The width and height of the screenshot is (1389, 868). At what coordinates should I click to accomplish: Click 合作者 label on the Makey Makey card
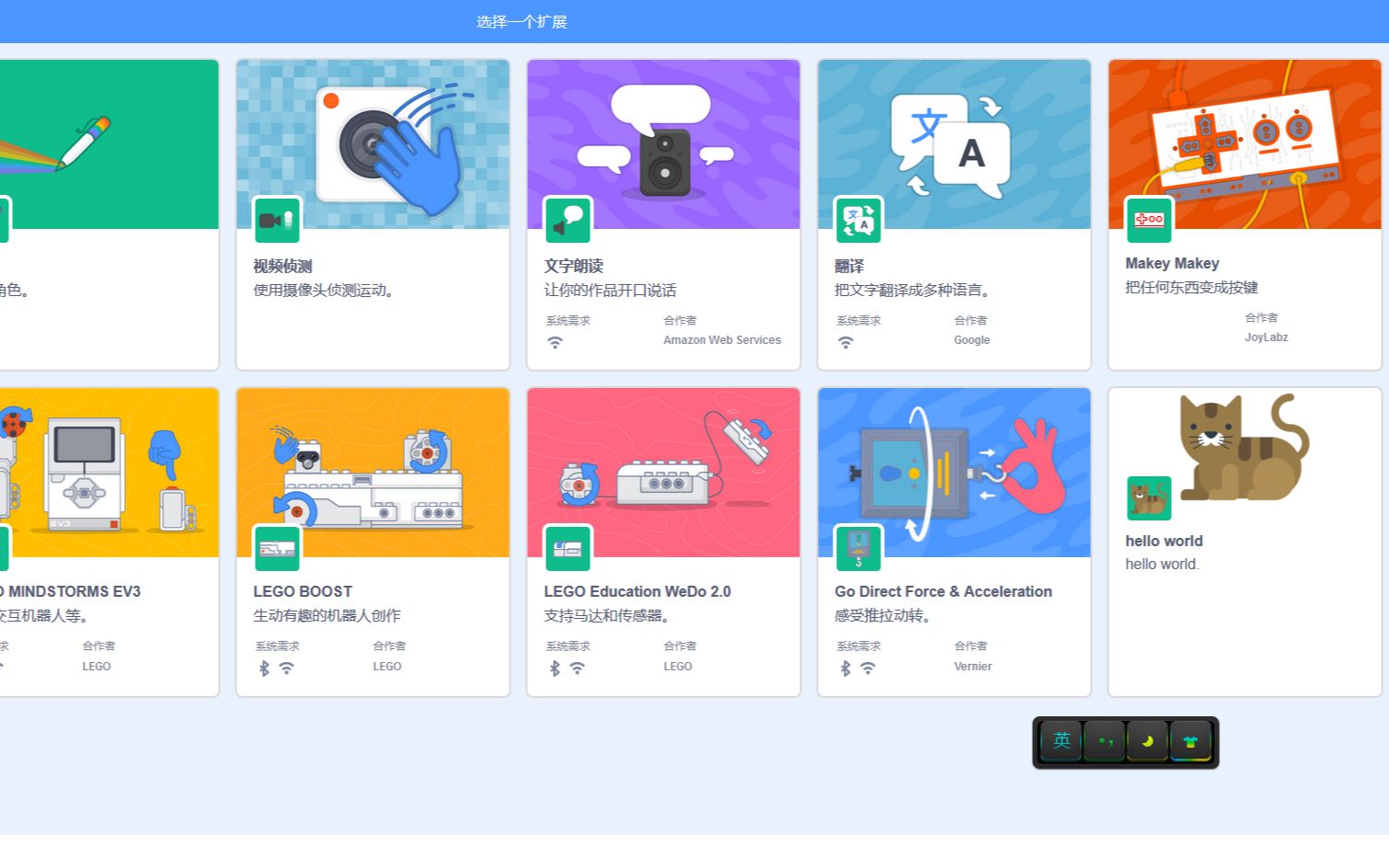click(x=1261, y=317)
